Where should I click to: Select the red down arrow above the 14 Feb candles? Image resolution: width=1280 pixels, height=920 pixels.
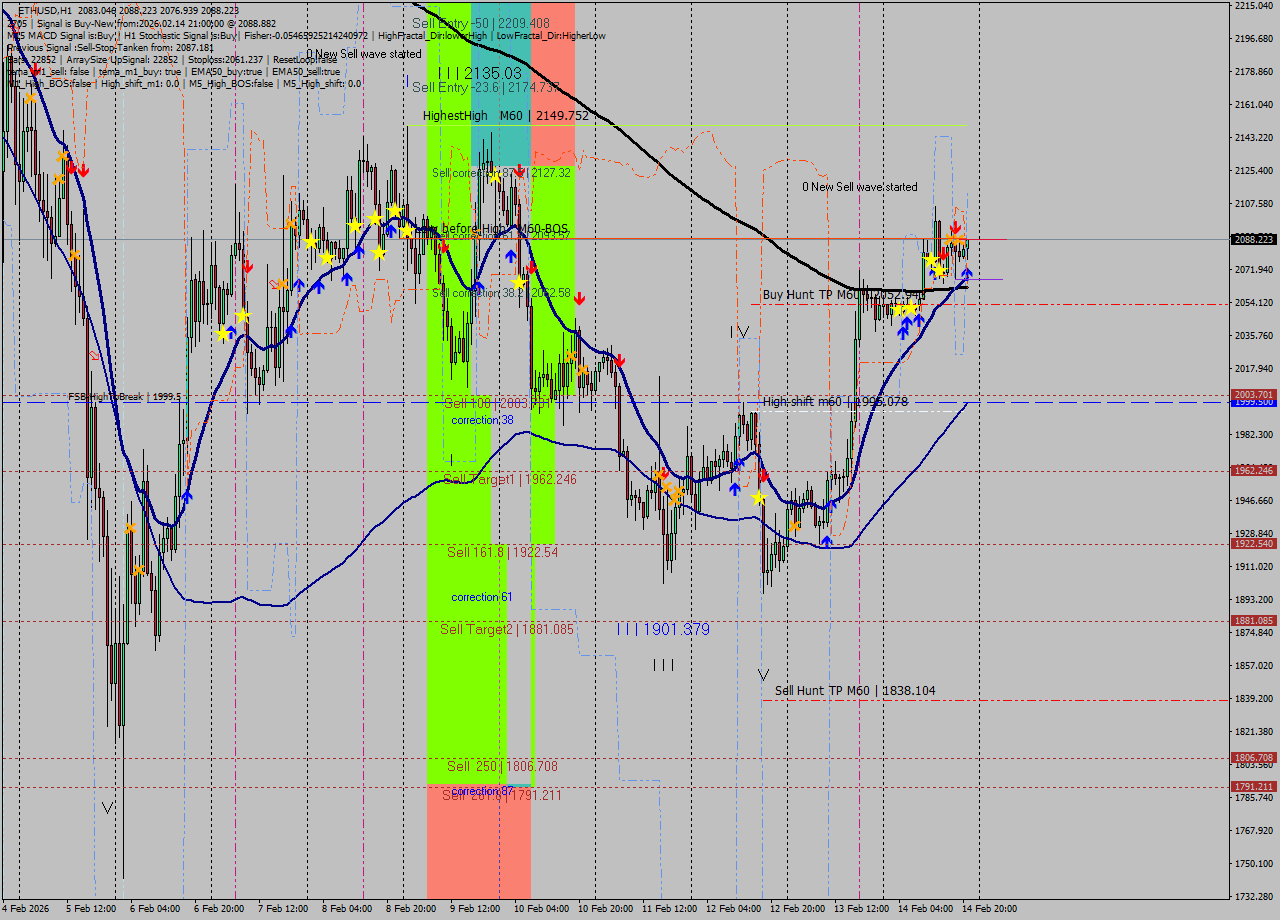point(956,227)
